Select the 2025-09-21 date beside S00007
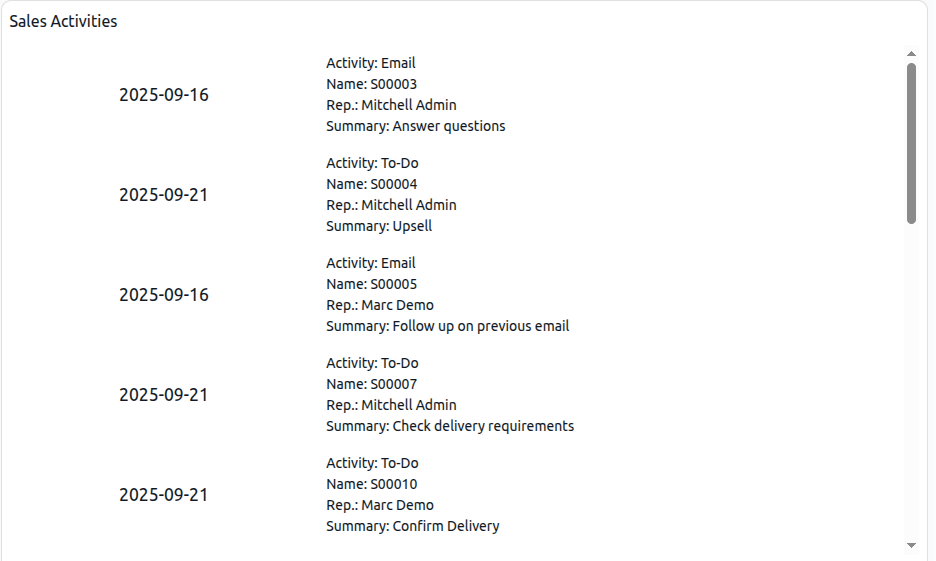936x561 pixels. tap(164, 395)
